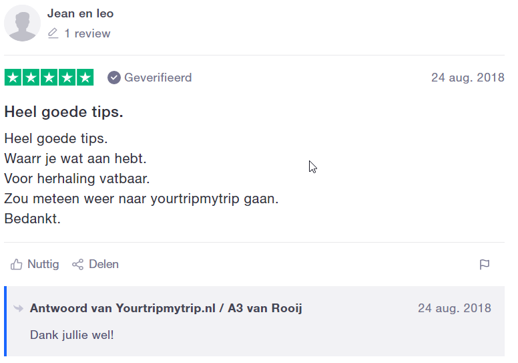Open the '1 review' link

[87, 33]
